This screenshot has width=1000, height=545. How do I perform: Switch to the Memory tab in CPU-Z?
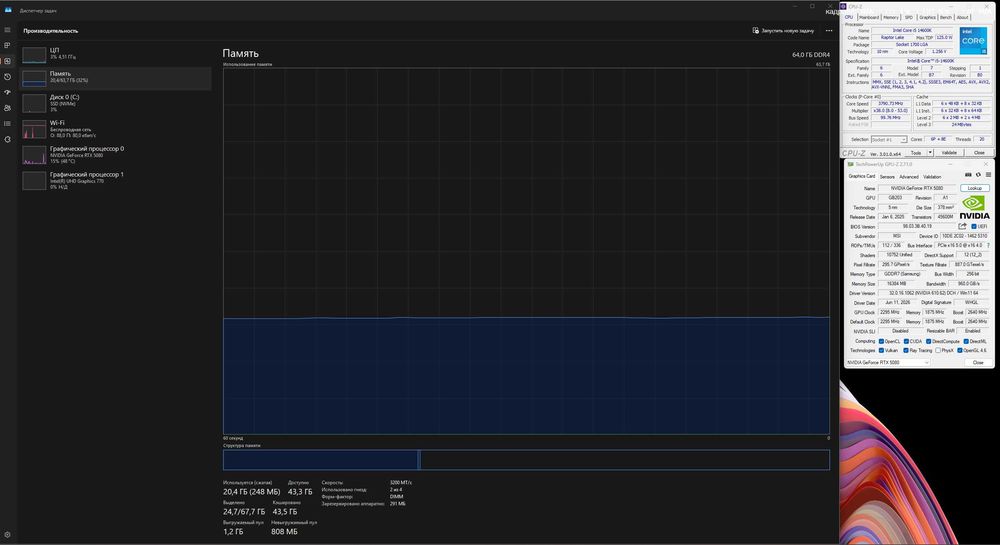tap(891, 17)
